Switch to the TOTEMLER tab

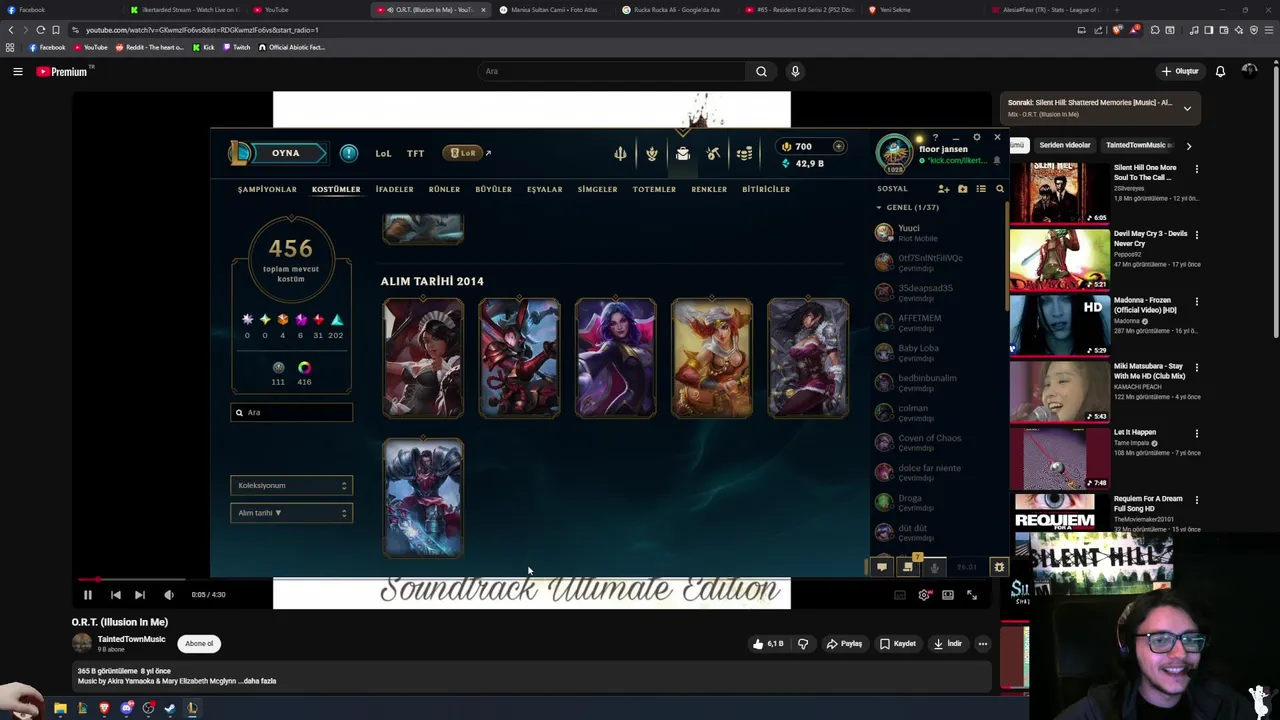coord(654,189)
